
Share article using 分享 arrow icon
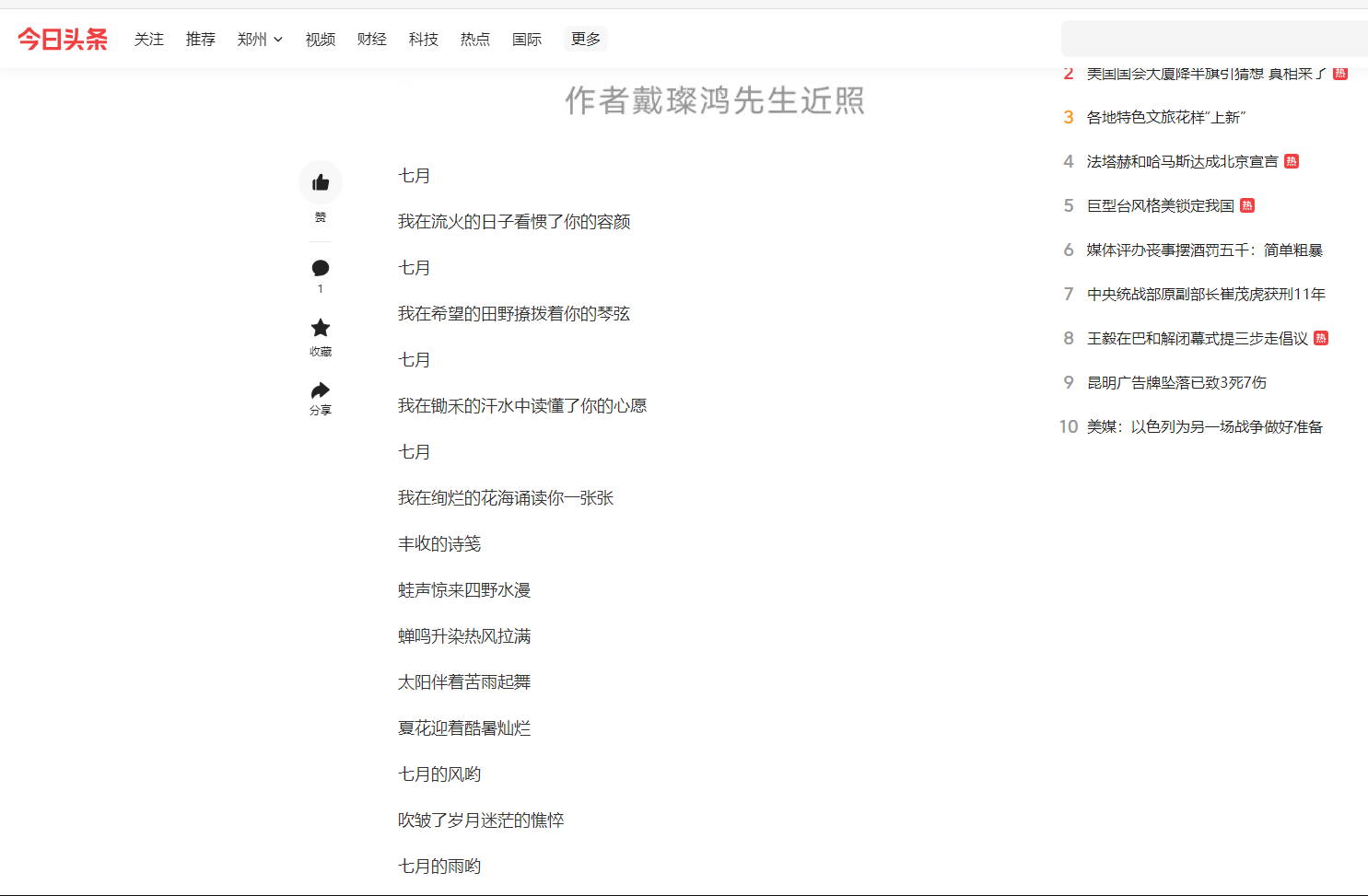click(321, 390)
